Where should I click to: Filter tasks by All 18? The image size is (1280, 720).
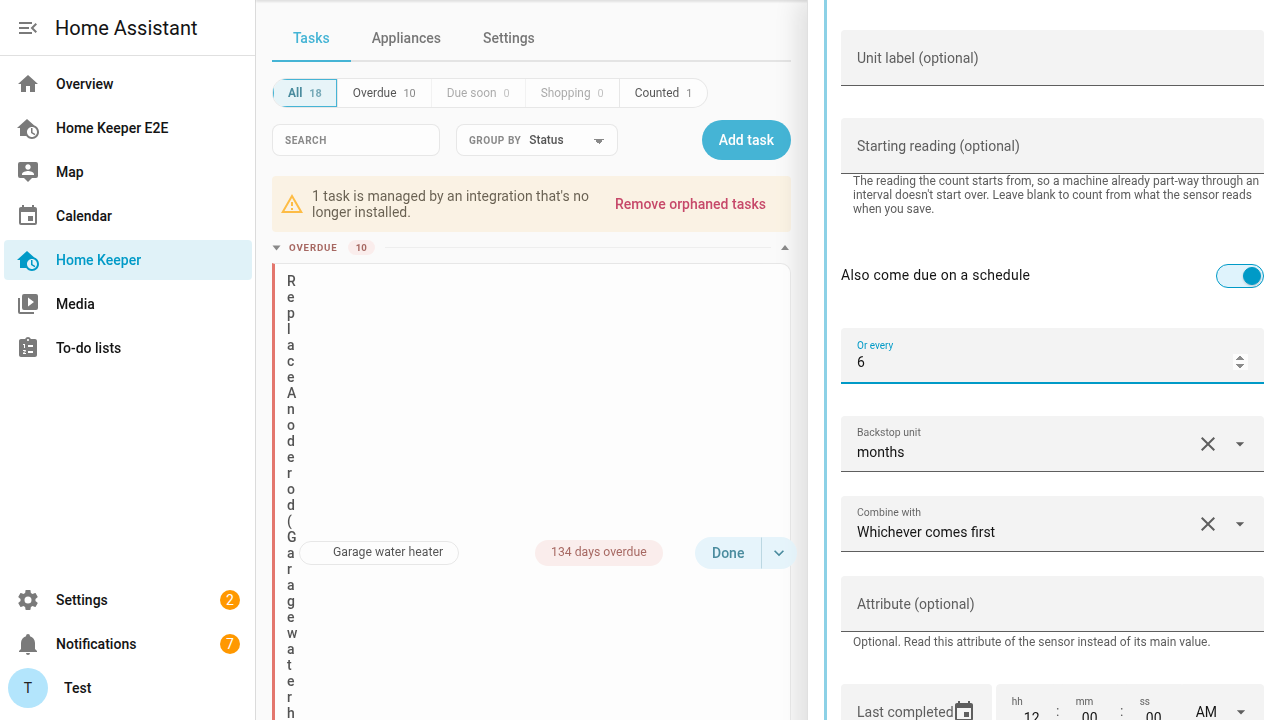305,93
